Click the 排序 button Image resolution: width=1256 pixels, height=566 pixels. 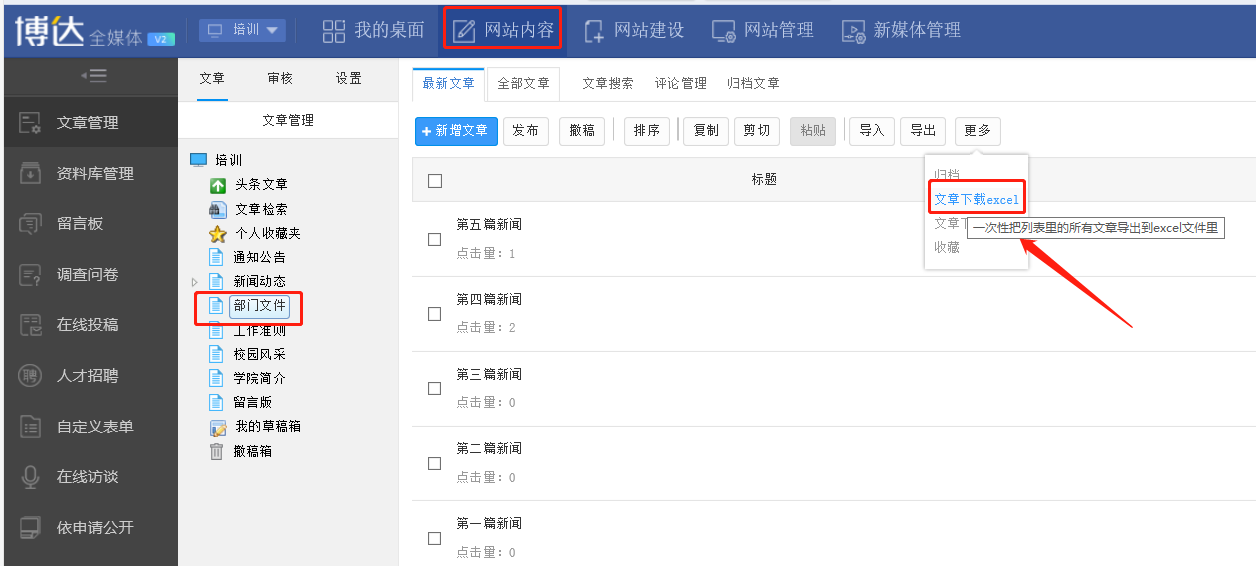[x=647, y=131]
